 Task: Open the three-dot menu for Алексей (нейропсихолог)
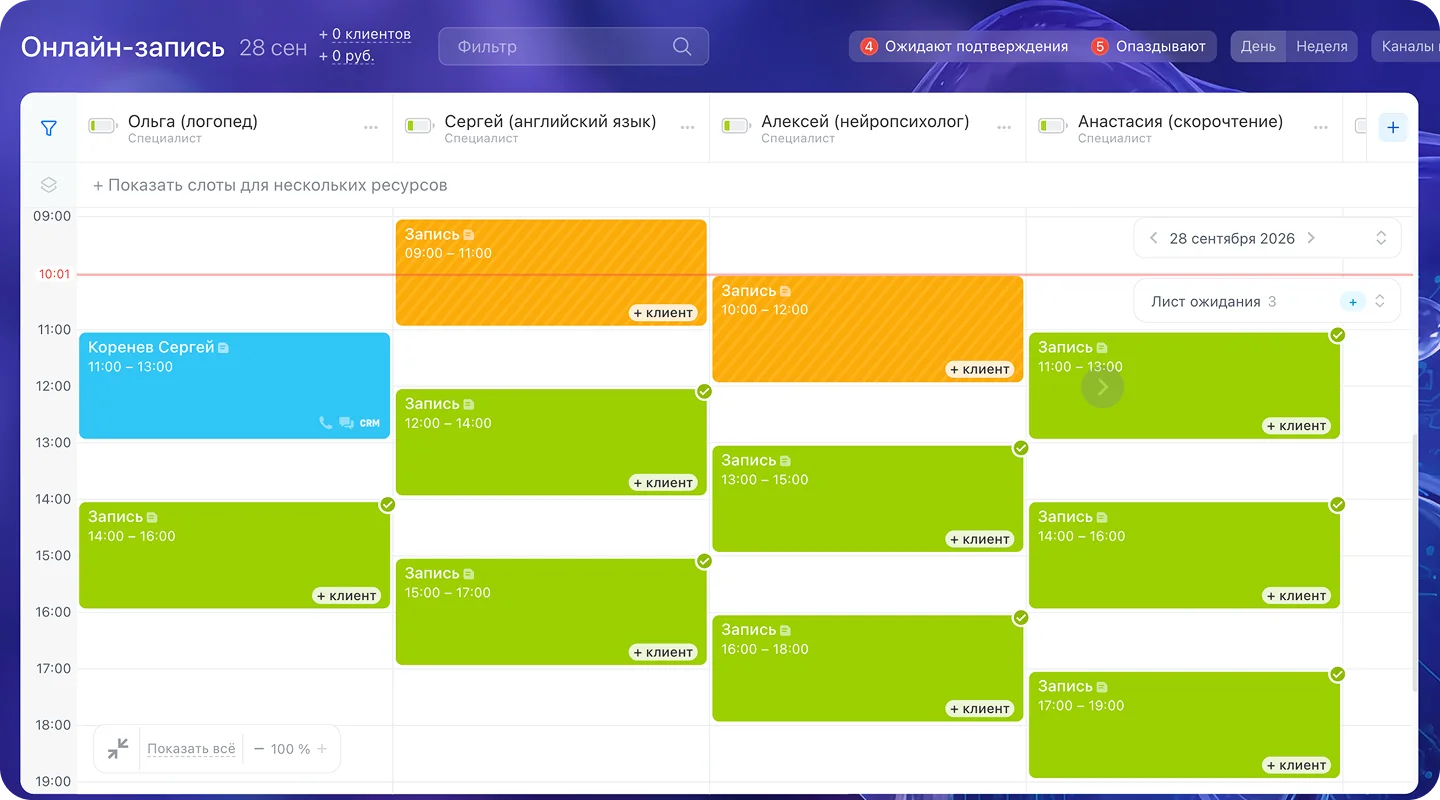(1004, 128)
